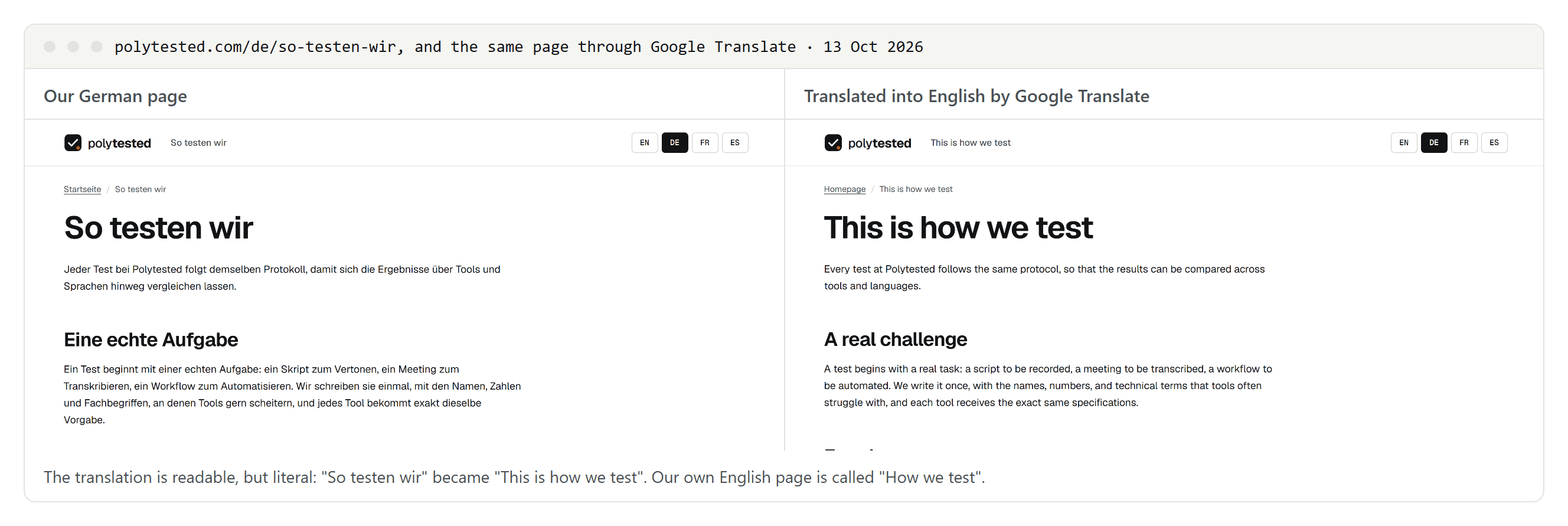Pick ES on the translated English page
The width and height of the screenshot is (1568, 526).
pyautogui.click(x=1494, y=143)
